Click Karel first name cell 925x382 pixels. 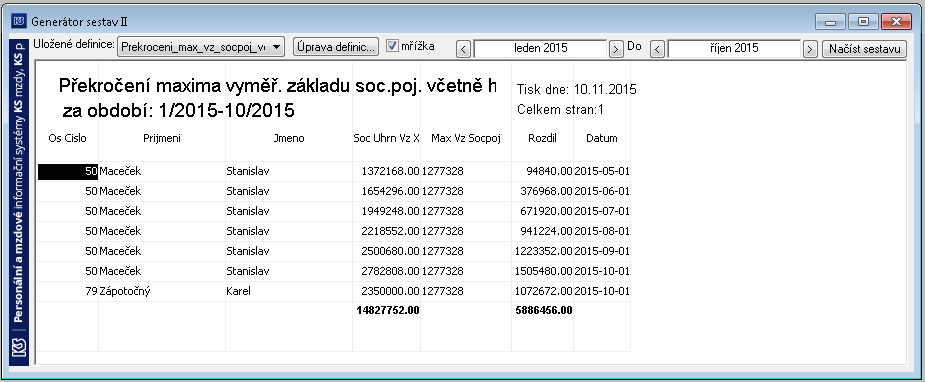tap(238, 291)
